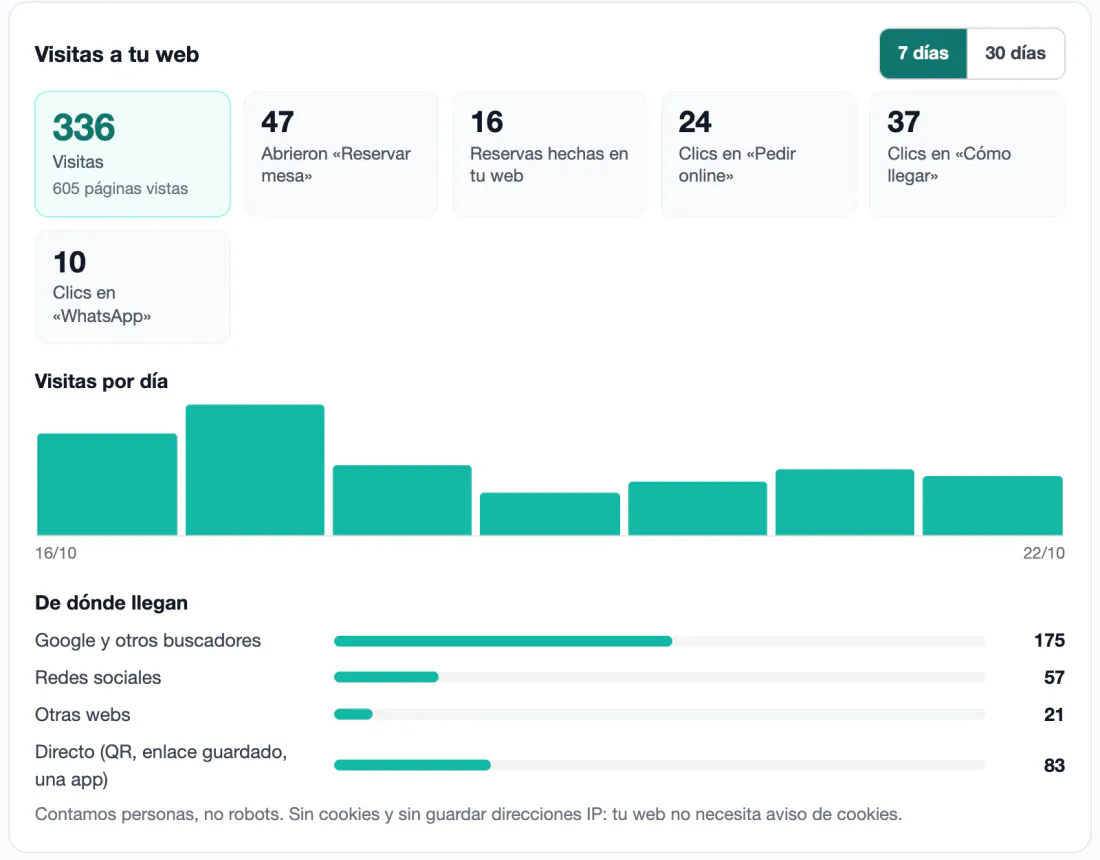Click the Redes sociales progress bar
This screenshot has width=1100, height=860.
[x=659, y=677]
